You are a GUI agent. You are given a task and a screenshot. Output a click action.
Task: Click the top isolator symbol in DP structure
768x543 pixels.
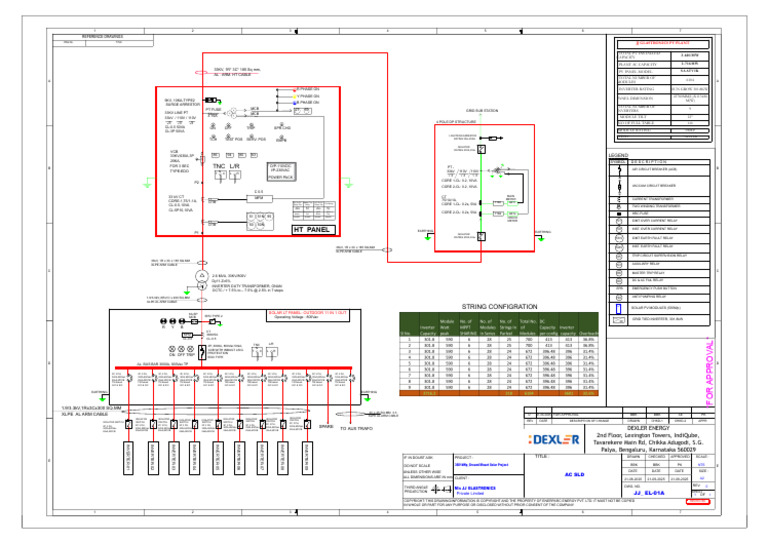481,149
